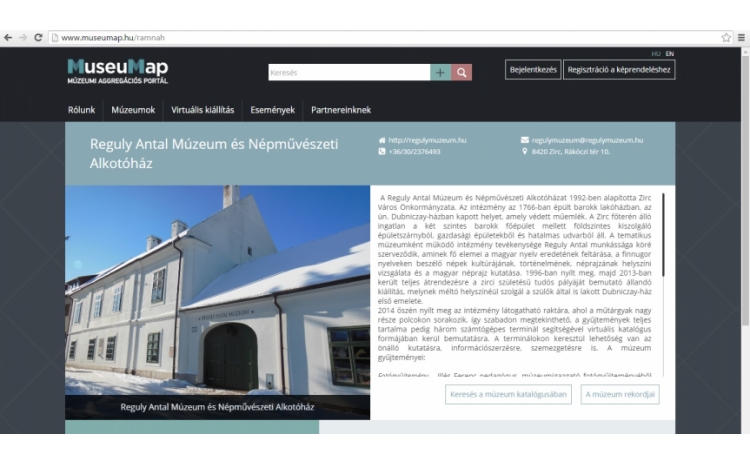The width and height of the screenshot is (750, 465).
Task: Open the Események menu item
Action: (273, 110)
